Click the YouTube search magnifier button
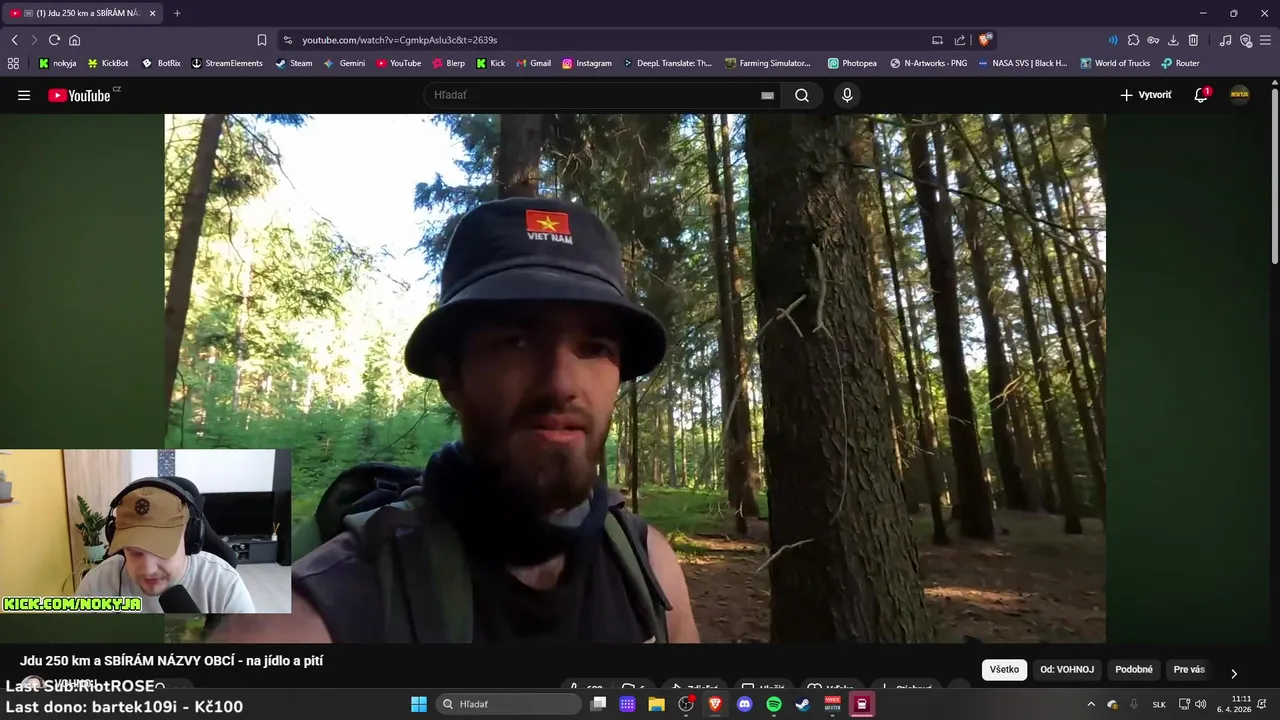 click(802, 95)
